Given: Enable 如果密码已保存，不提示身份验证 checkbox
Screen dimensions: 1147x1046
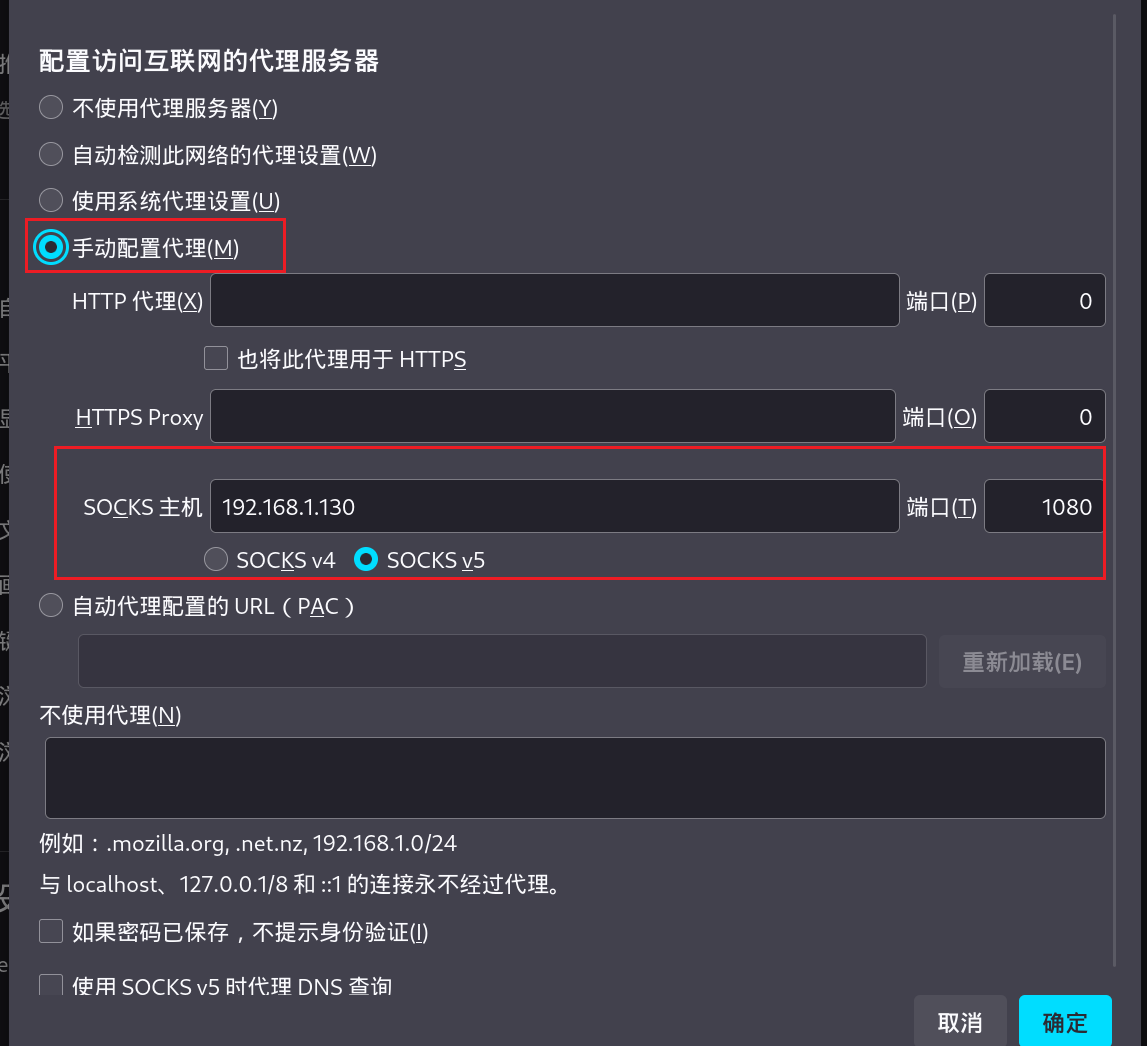Looking at the screenshot, I should pos(51,932).
